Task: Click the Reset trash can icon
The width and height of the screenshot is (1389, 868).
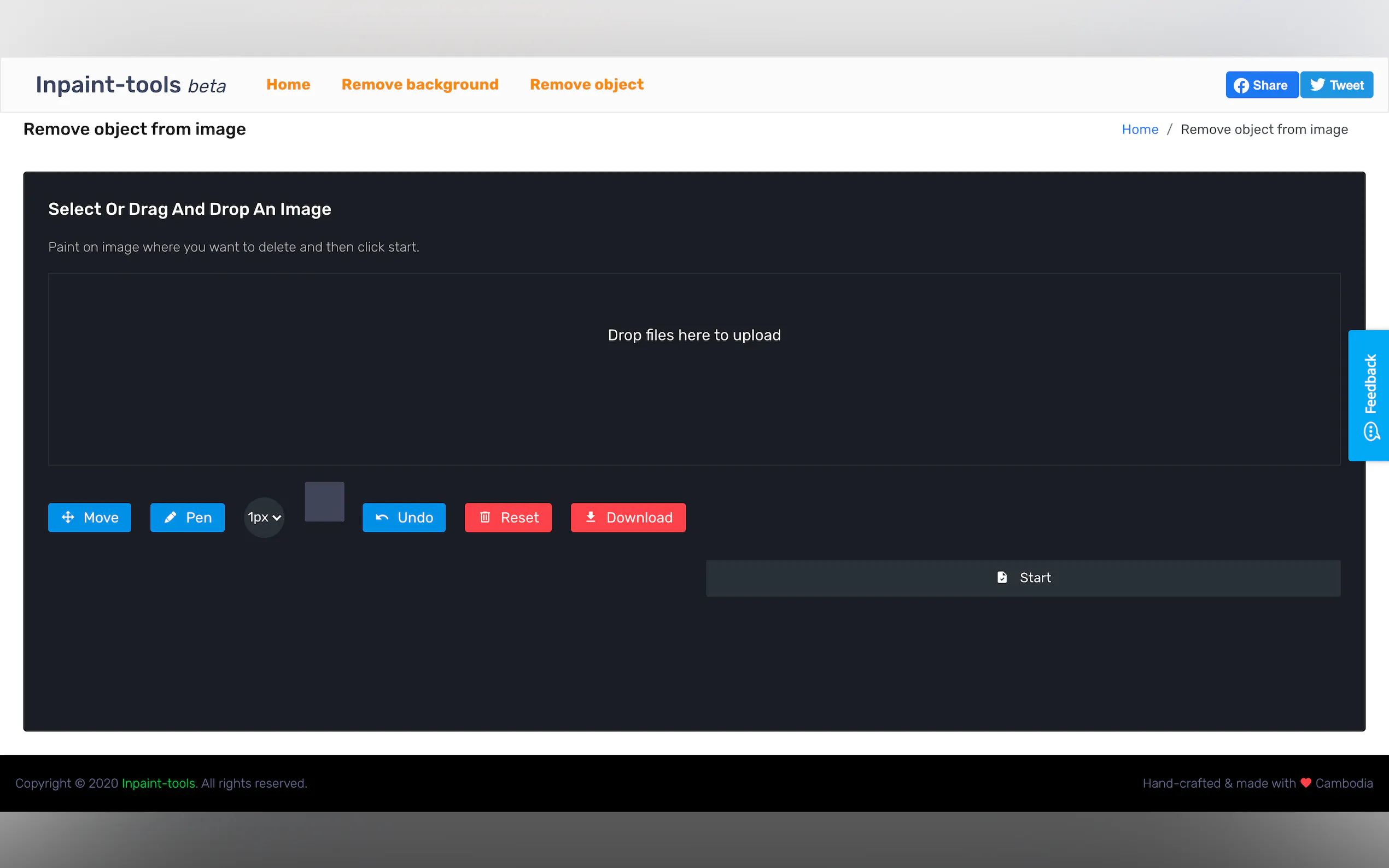Action: [485, 517]
